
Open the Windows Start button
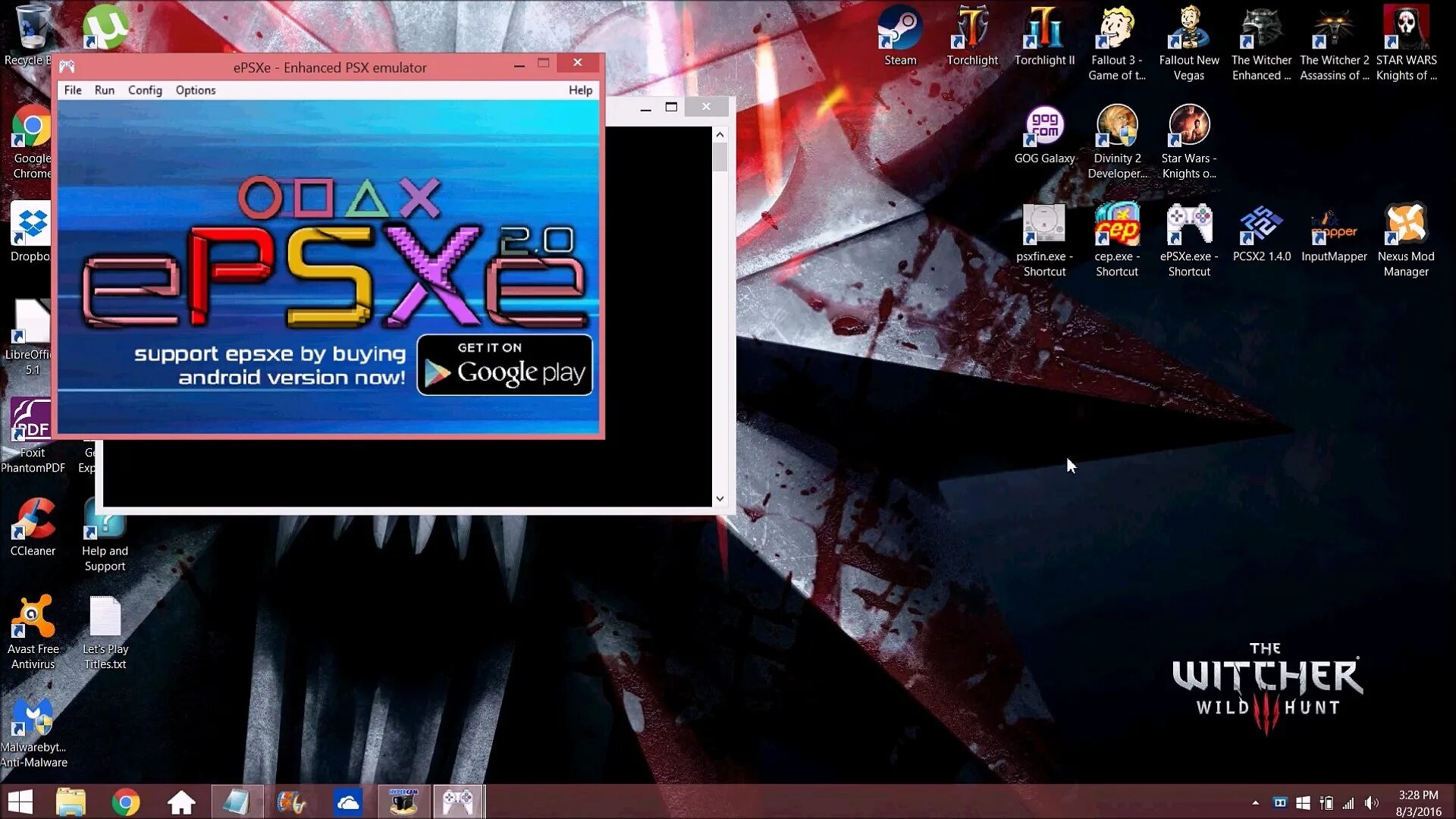click(x=20, y=802)
